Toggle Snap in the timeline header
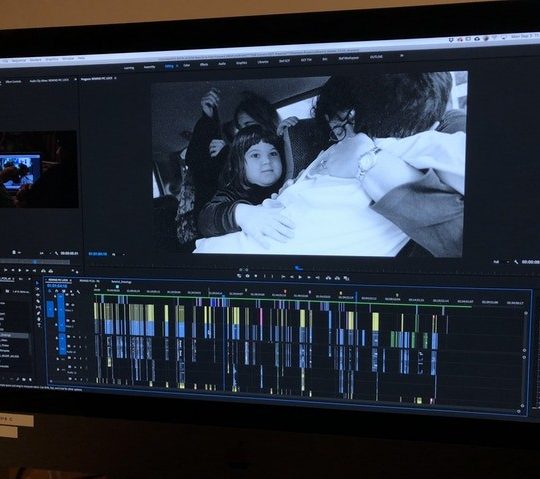540x479 pixels. click(x=56, y=291)
